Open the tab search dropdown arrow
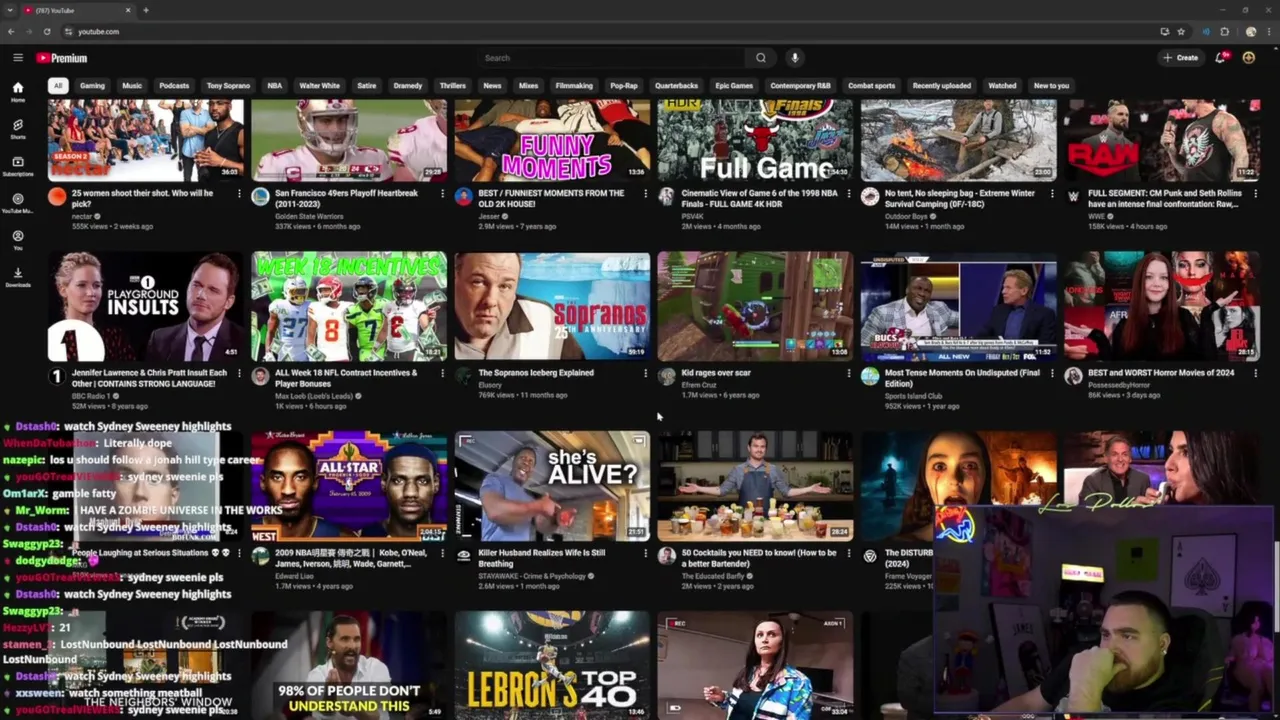 10,10
